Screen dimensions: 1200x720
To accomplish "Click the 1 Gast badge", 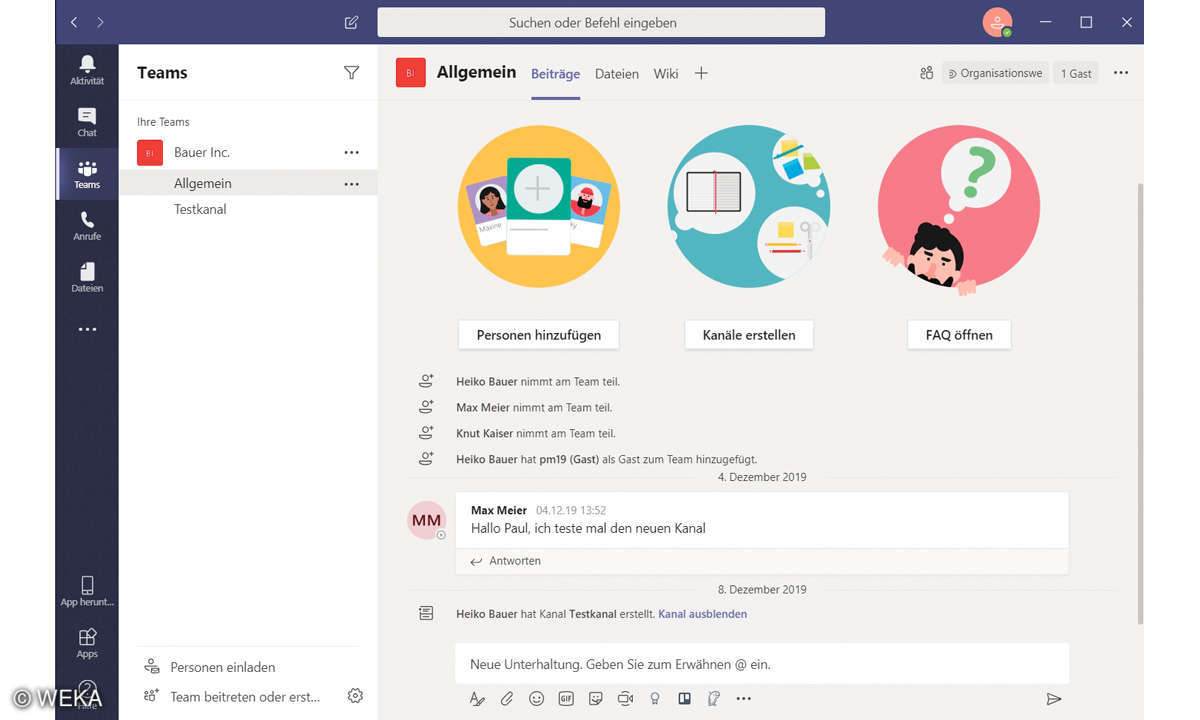I will [x=1076, y=73].
